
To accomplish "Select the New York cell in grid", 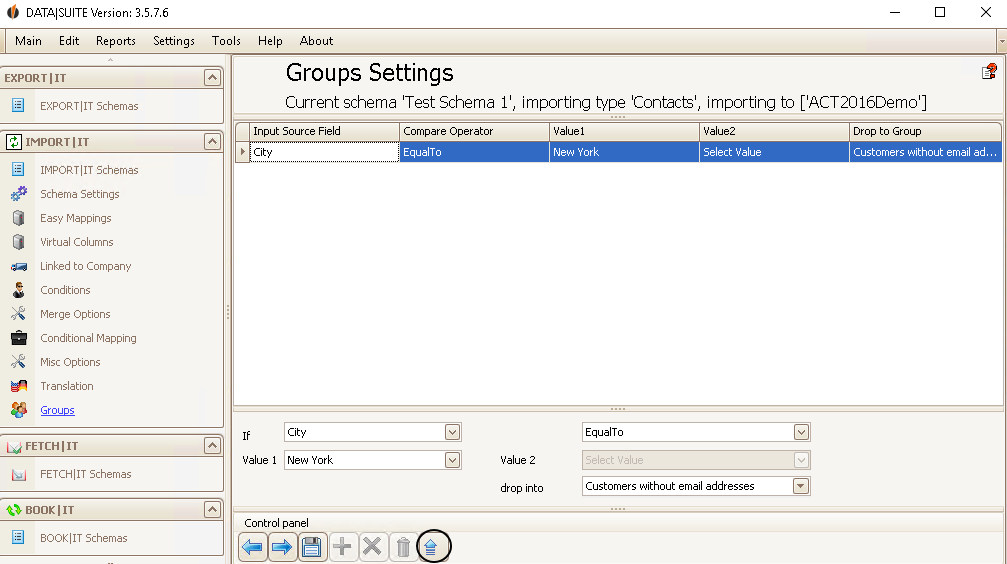I will click(624, 152).
